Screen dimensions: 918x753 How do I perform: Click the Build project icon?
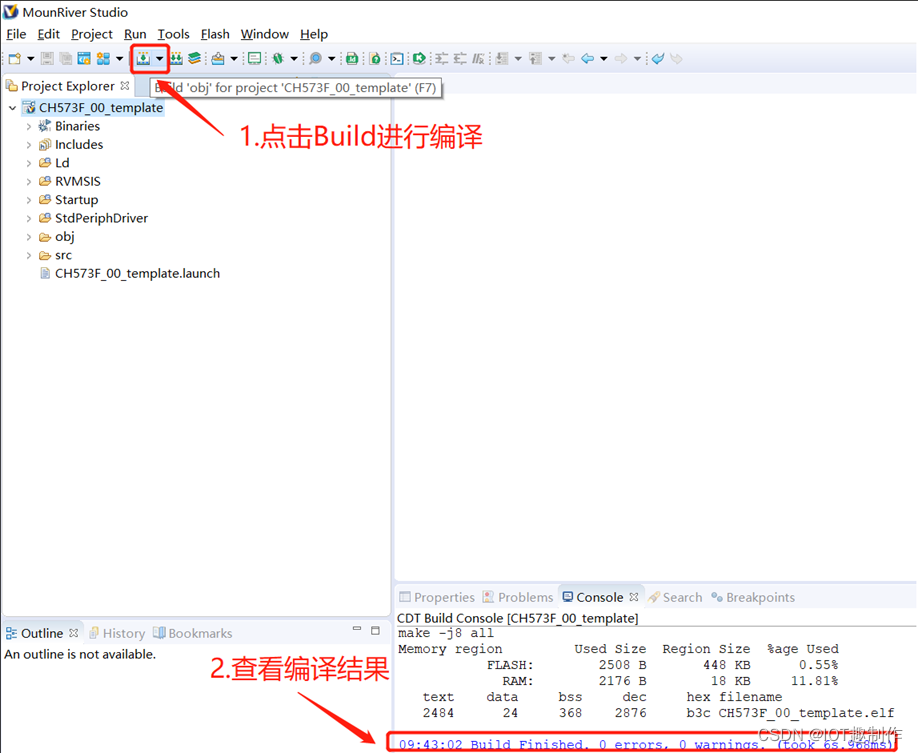point(143,59)
